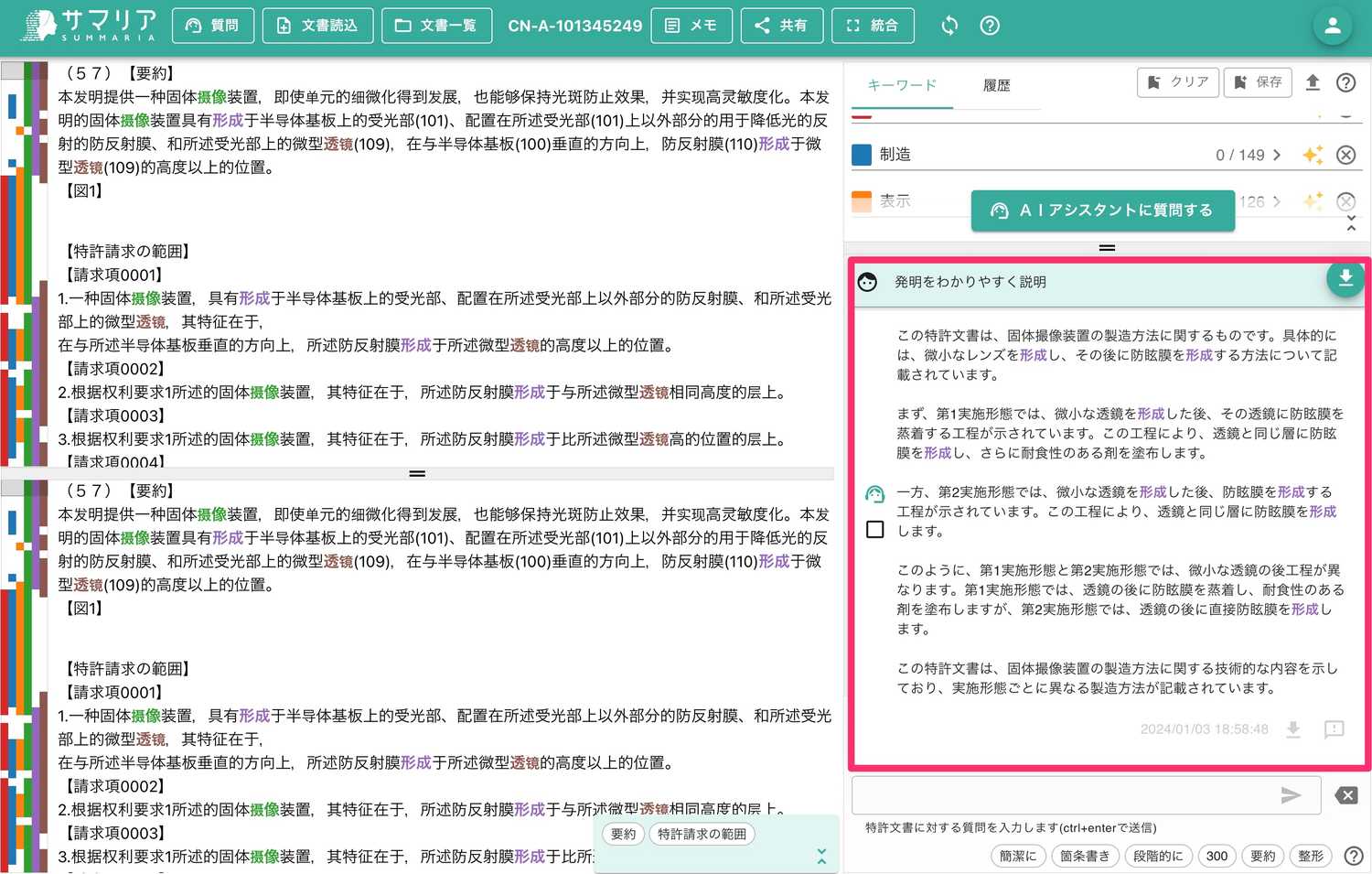The image size is (1372, 874).
Task: Collapse the keyword list with the chevron
Action: [x=1351, y=222]
